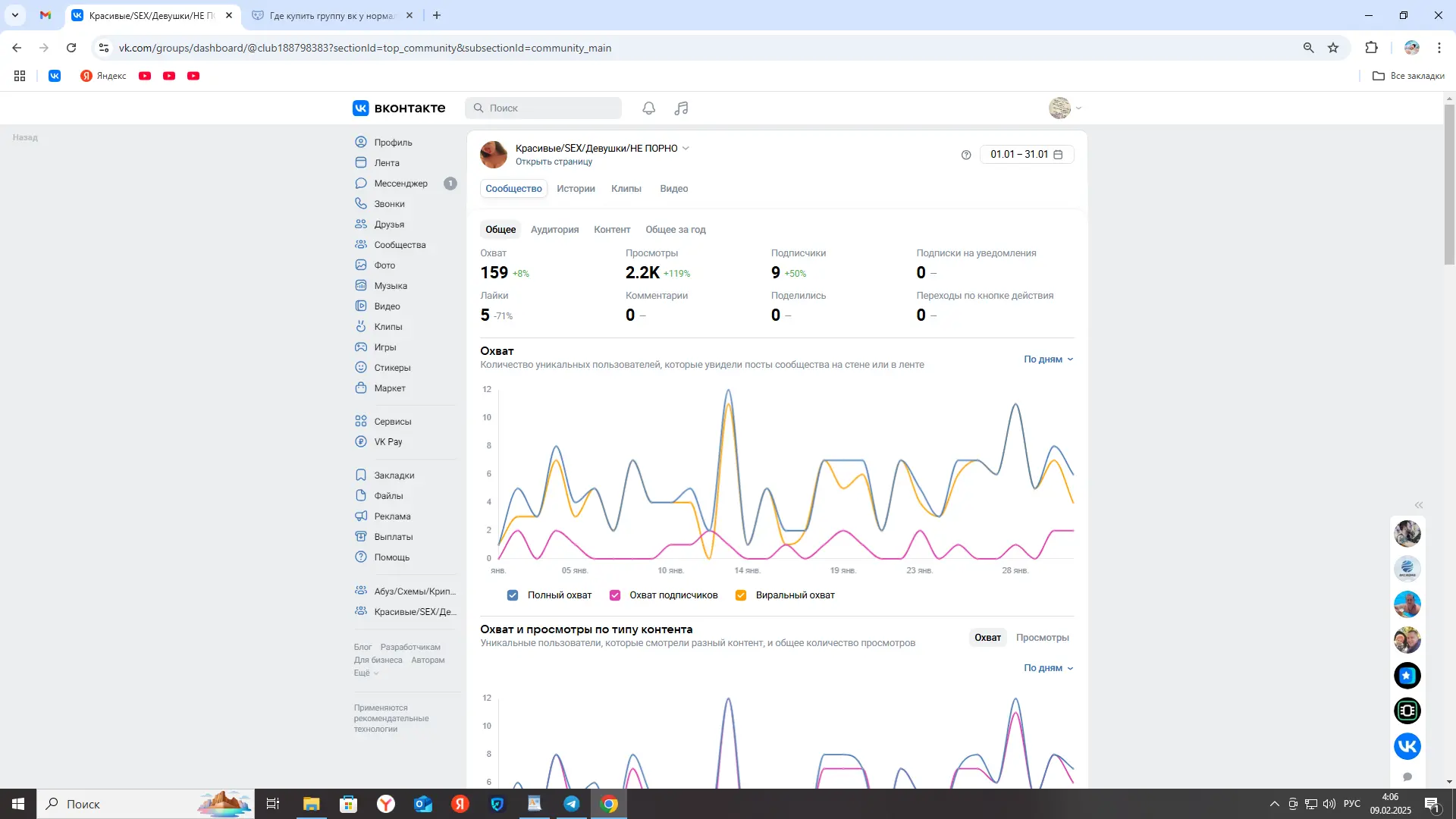Open the Разработчикам footer link
Image resolution: width=1456 pixels, height=819 pixels.
(410, 648)
